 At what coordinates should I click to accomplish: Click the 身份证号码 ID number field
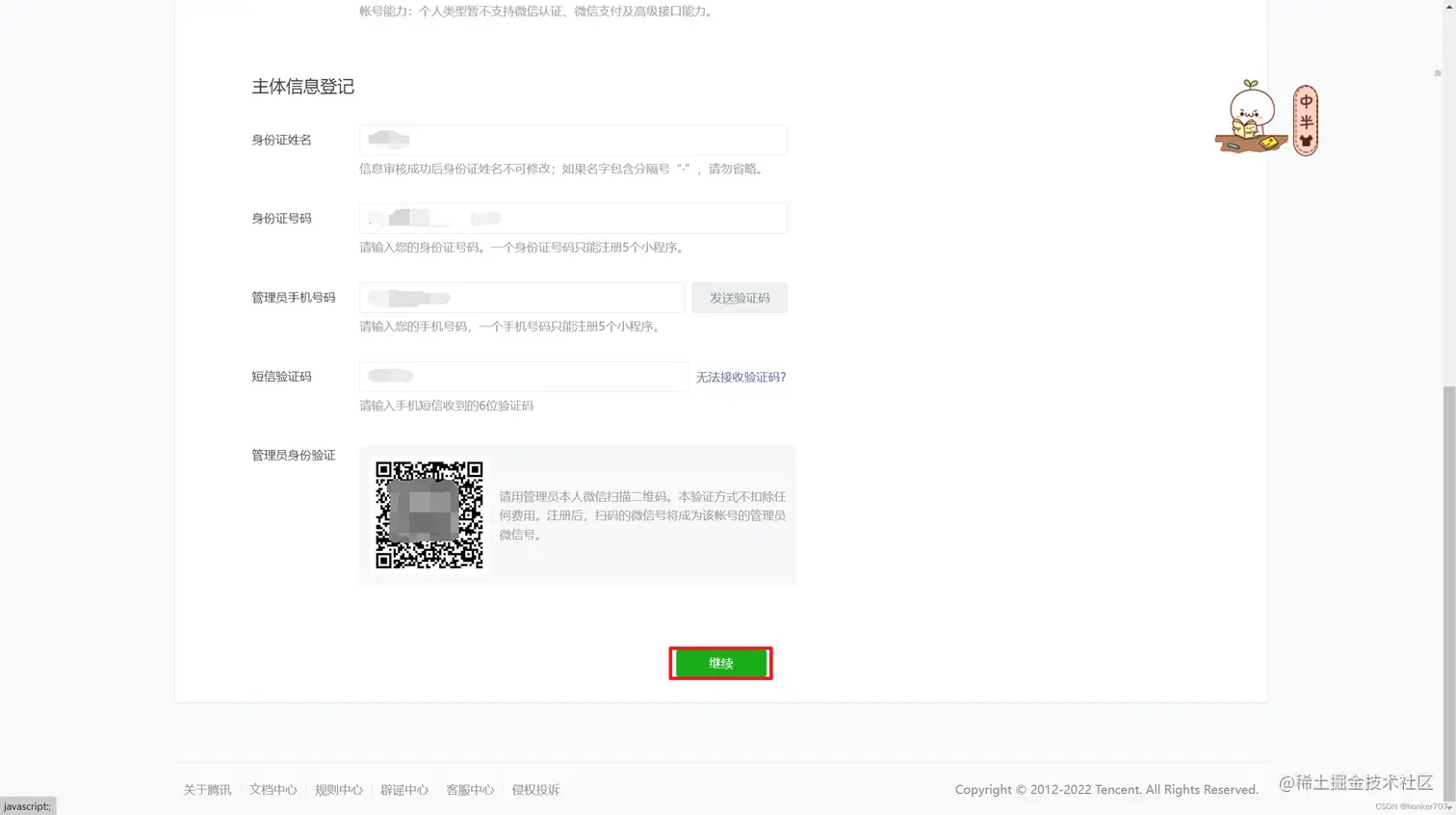tap(572, 218)
